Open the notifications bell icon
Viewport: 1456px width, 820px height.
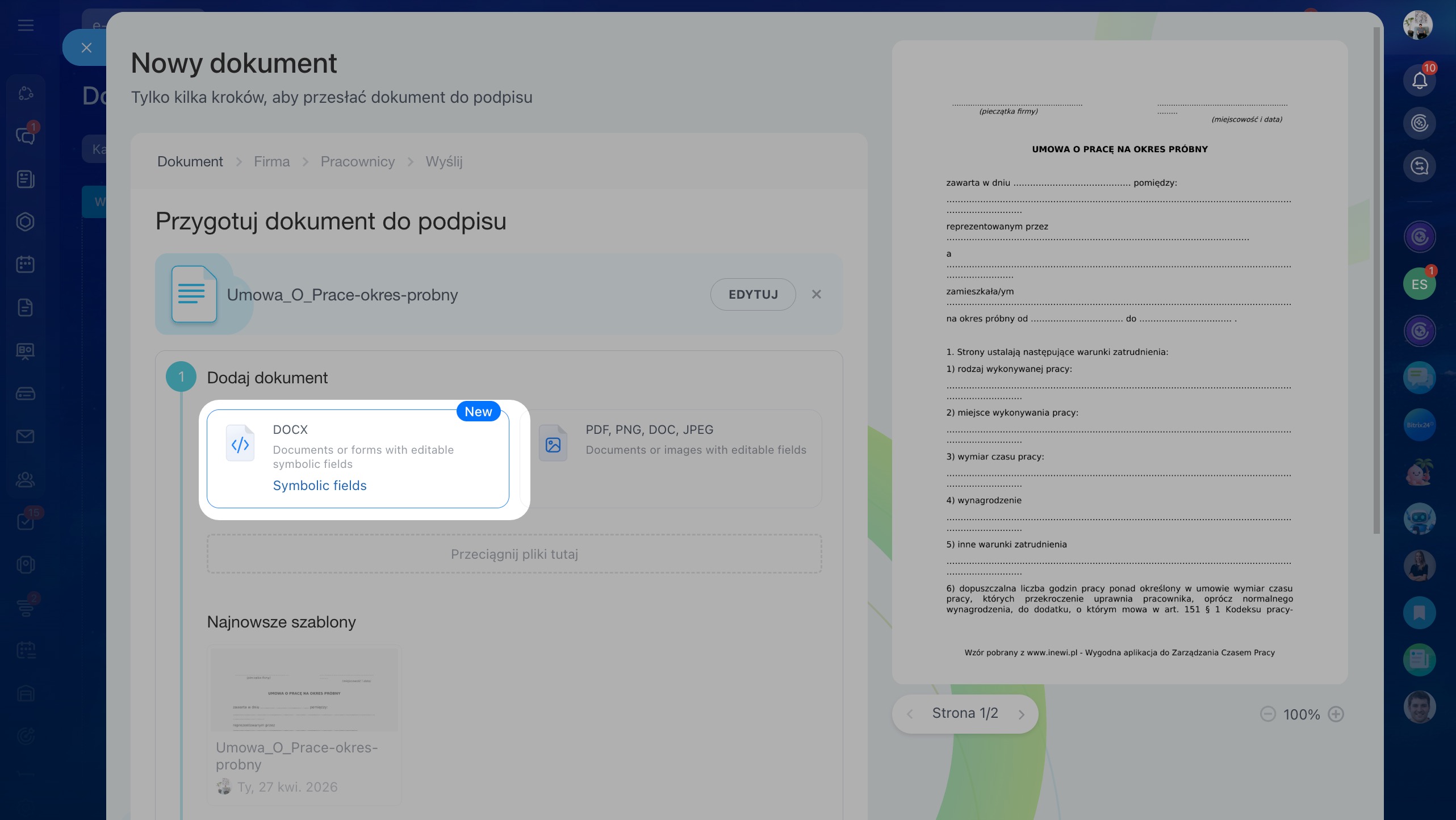tap(1419, 80)
